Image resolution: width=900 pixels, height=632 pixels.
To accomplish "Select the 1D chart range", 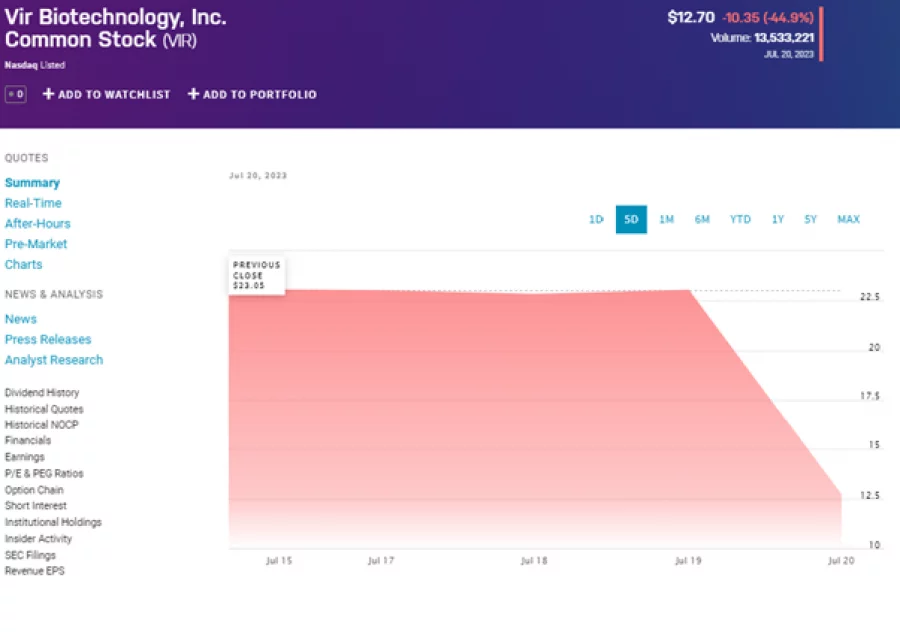I will pos(595,219).
